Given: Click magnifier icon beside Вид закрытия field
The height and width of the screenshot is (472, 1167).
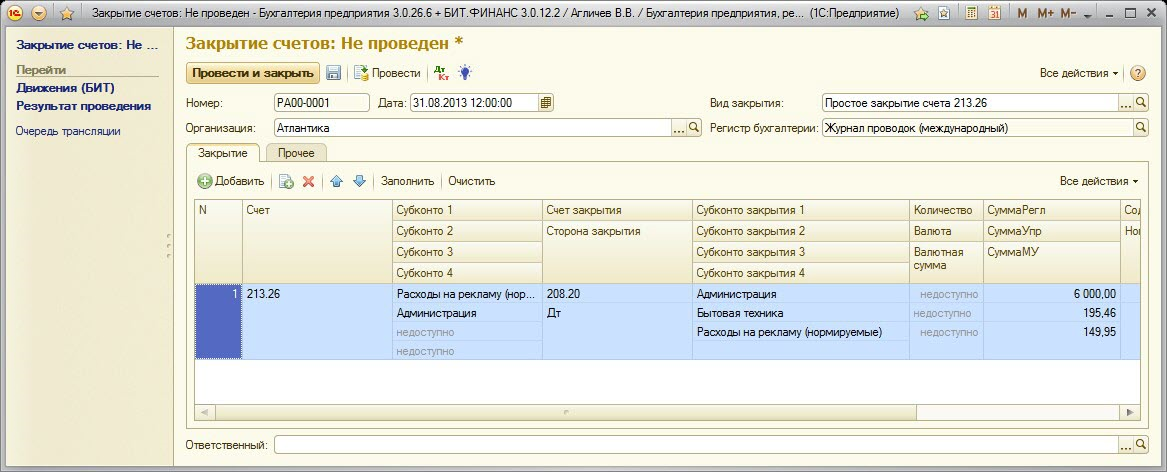Looking at the screenshot, I should click(x=1141, y=102).
